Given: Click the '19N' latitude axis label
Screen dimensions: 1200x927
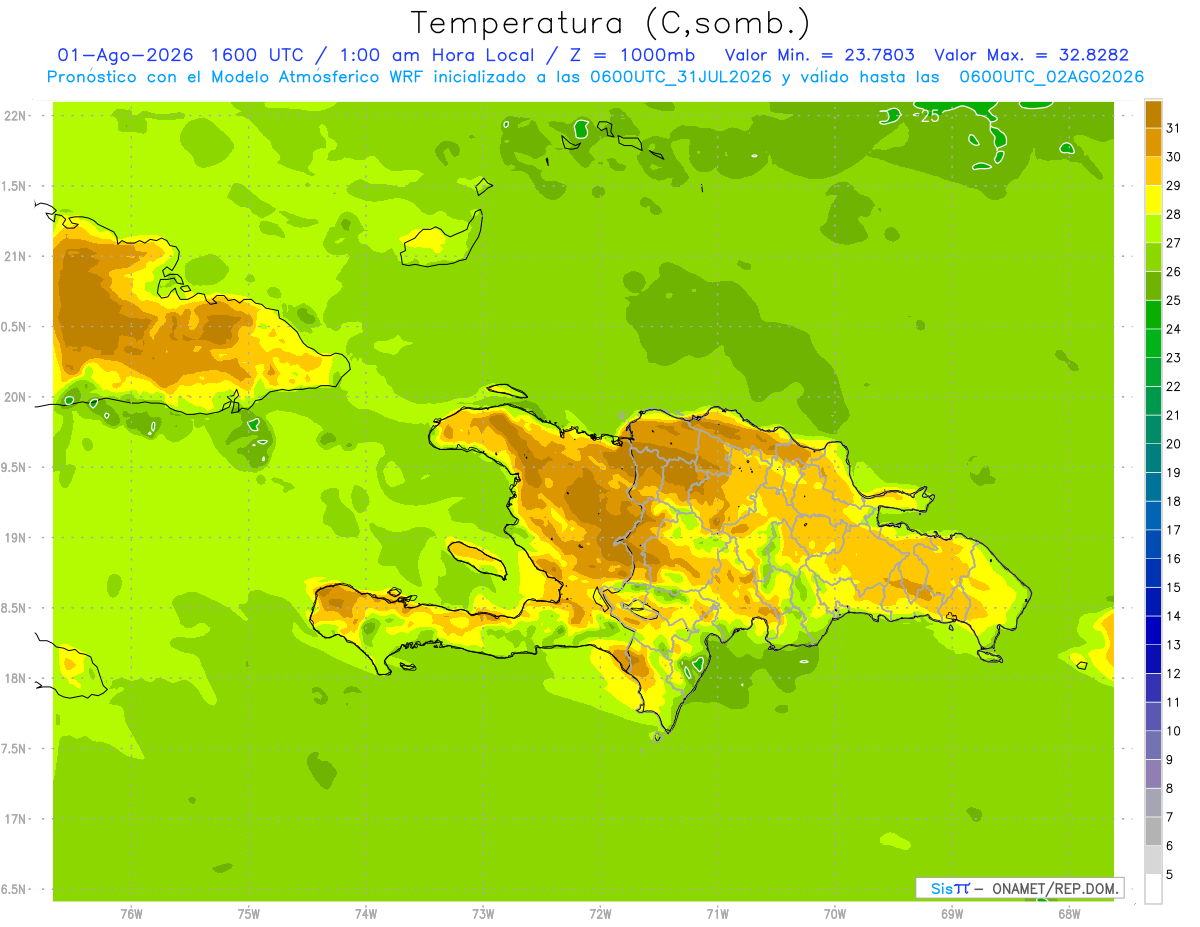Looking at the screenshot, I should (x=16, y=538).
